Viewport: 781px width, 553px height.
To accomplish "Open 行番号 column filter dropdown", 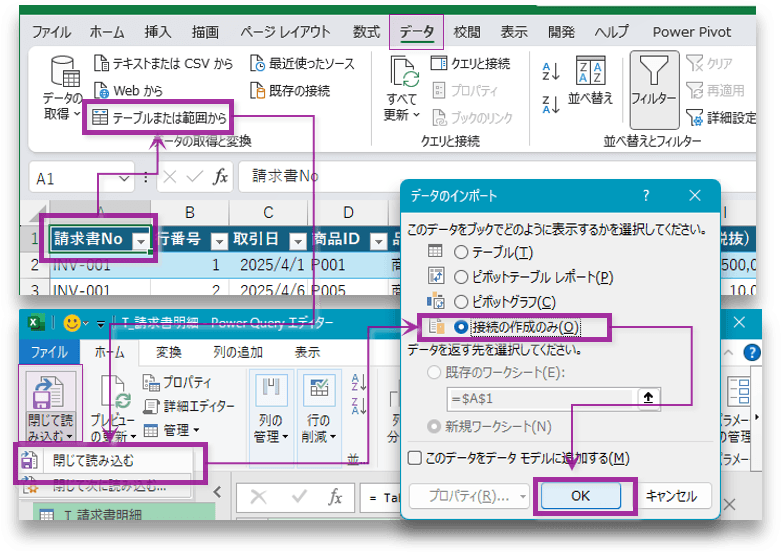I will click(x=219, y=241).
